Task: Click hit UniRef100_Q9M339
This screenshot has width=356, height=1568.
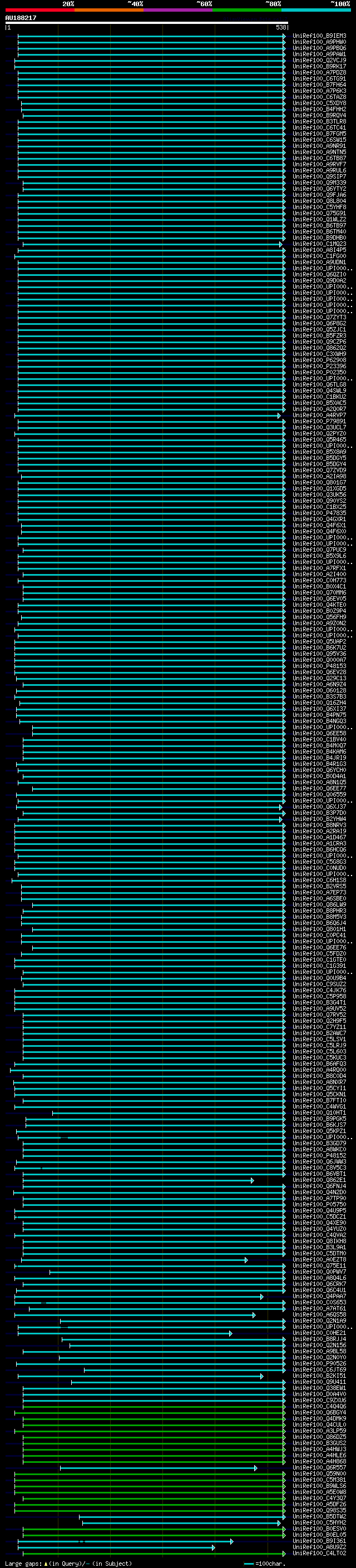Action: [319, 182]
